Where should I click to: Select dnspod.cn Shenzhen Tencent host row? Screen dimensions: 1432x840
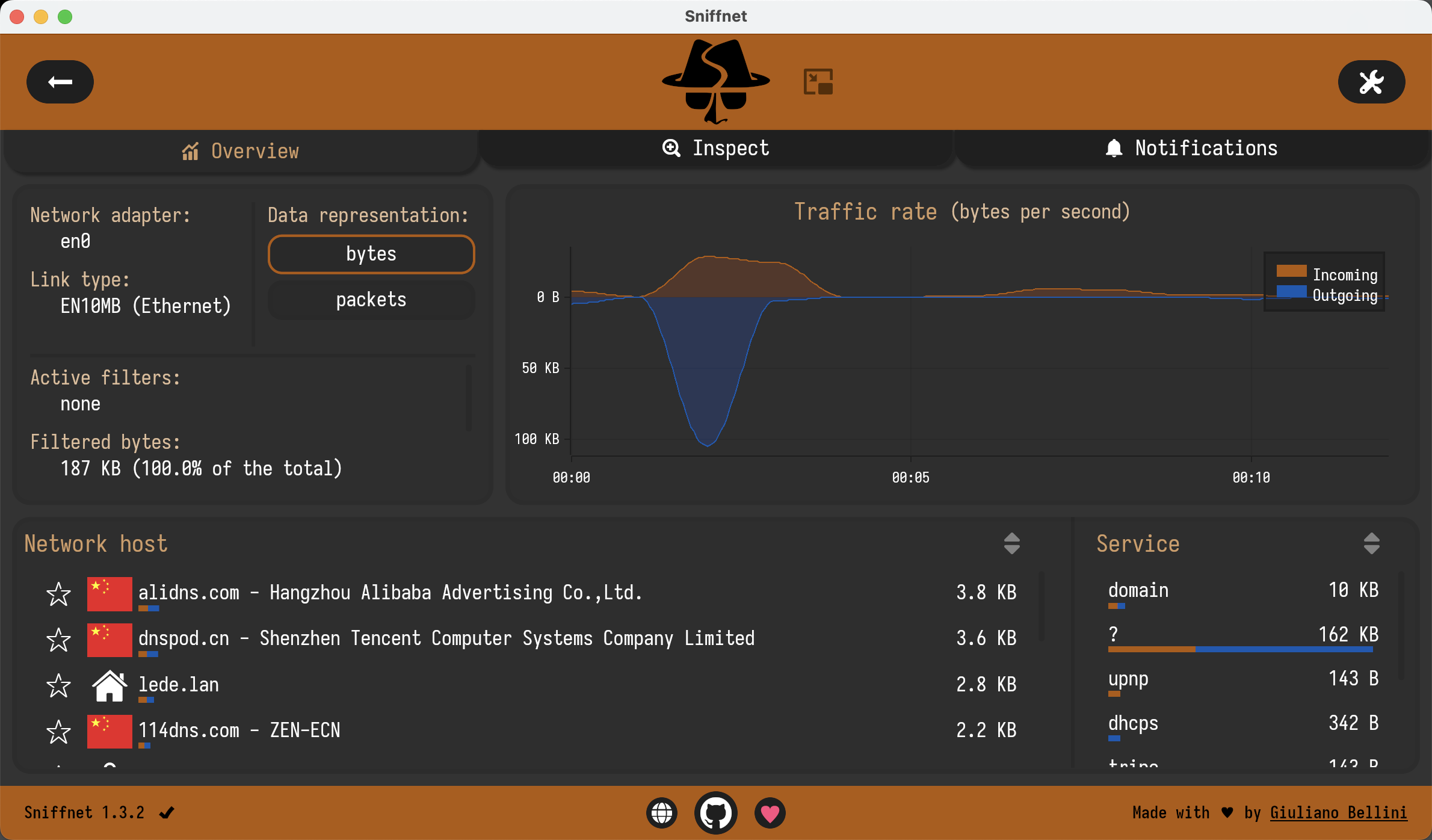click(x=531, y=640)
